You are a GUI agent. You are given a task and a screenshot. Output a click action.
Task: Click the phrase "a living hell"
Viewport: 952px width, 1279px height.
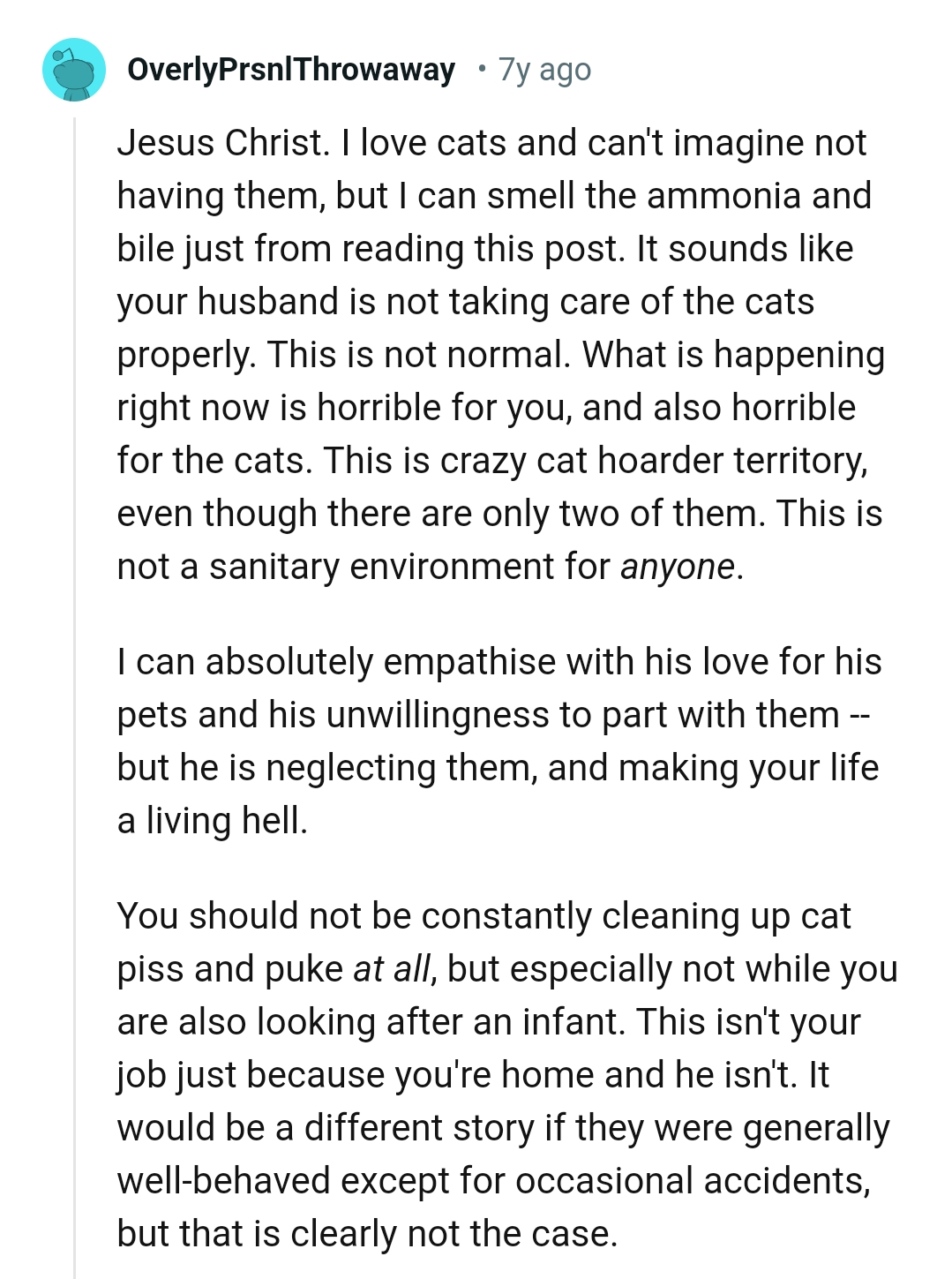click(212, 821)
